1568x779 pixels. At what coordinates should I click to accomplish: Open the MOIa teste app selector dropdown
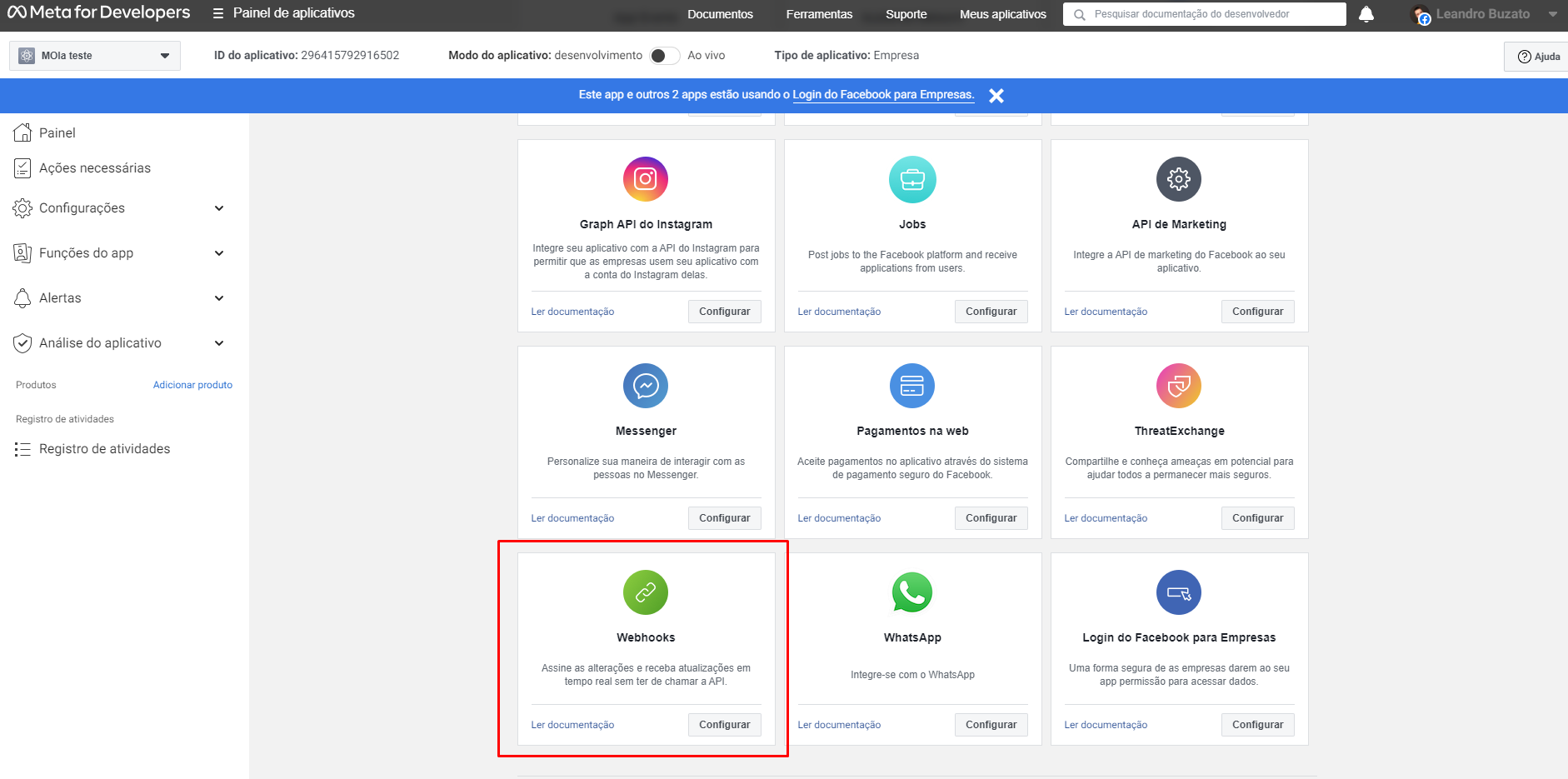pos(95,56)
